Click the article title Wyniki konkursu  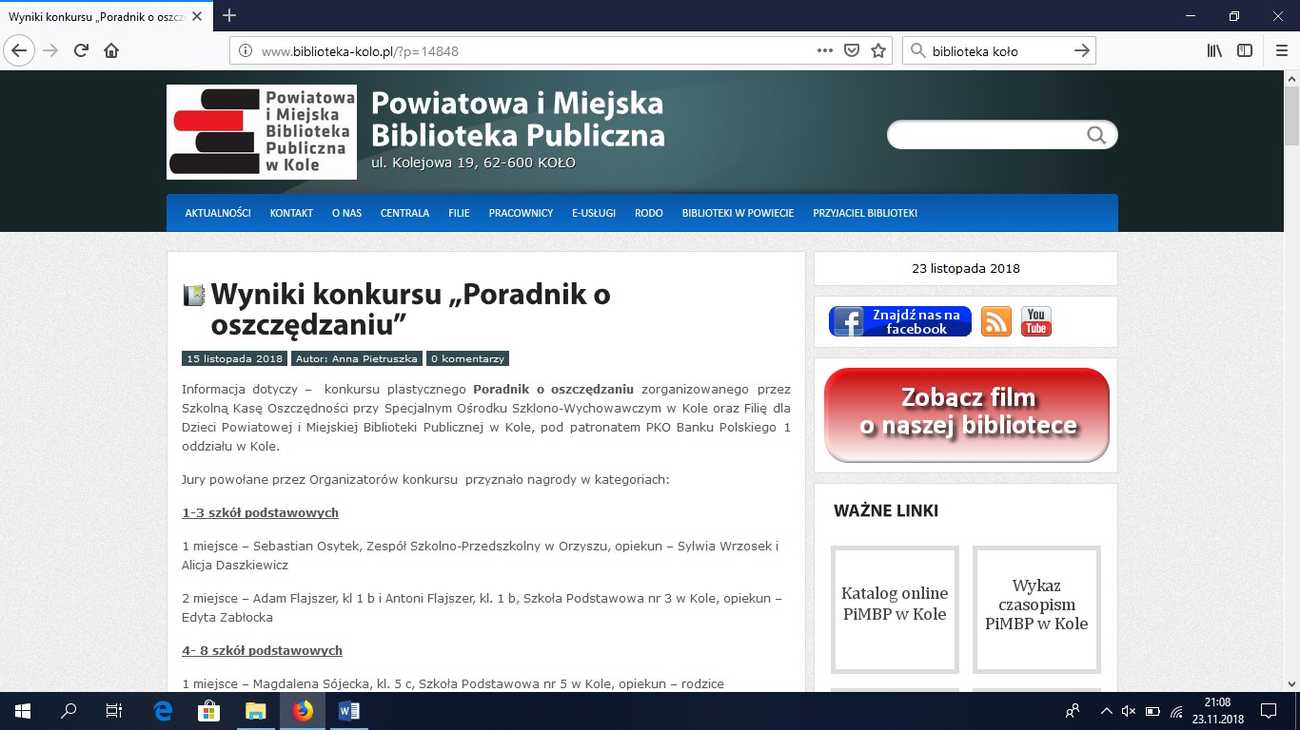coord(410,309)
